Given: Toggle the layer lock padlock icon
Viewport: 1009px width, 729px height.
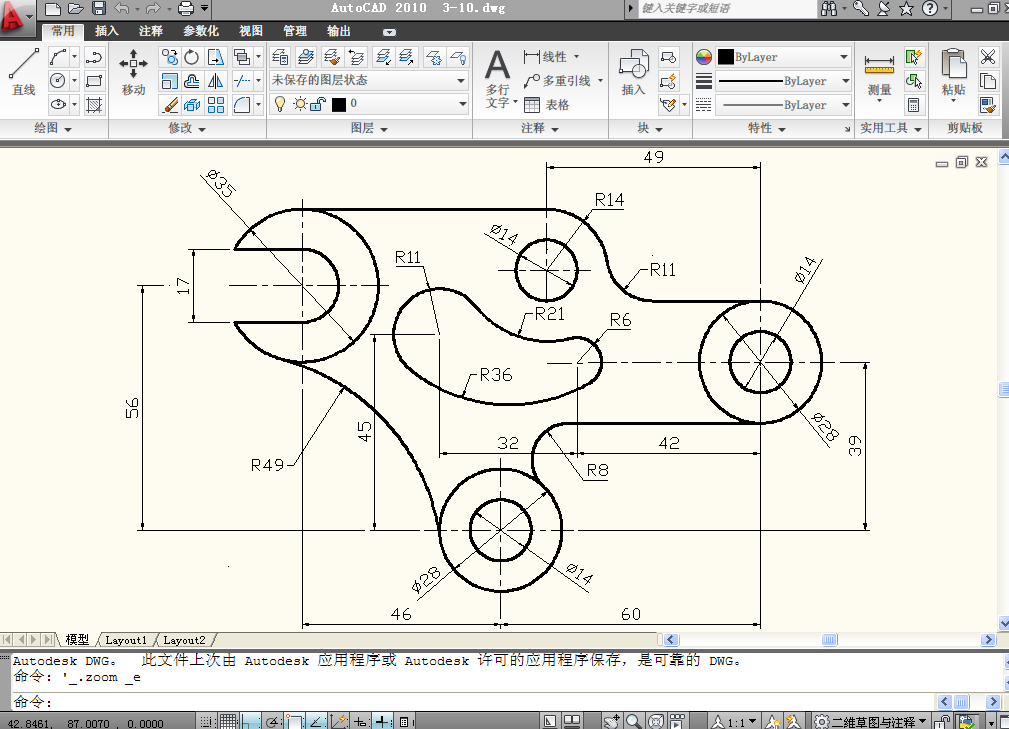Looking at the screenshot, I should 319,104.
